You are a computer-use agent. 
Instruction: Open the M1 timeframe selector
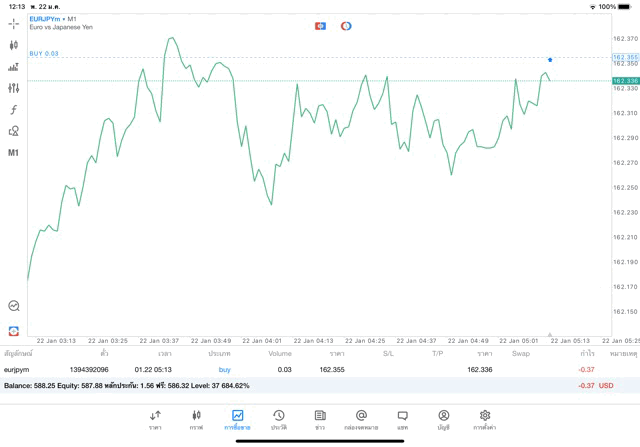13,153
